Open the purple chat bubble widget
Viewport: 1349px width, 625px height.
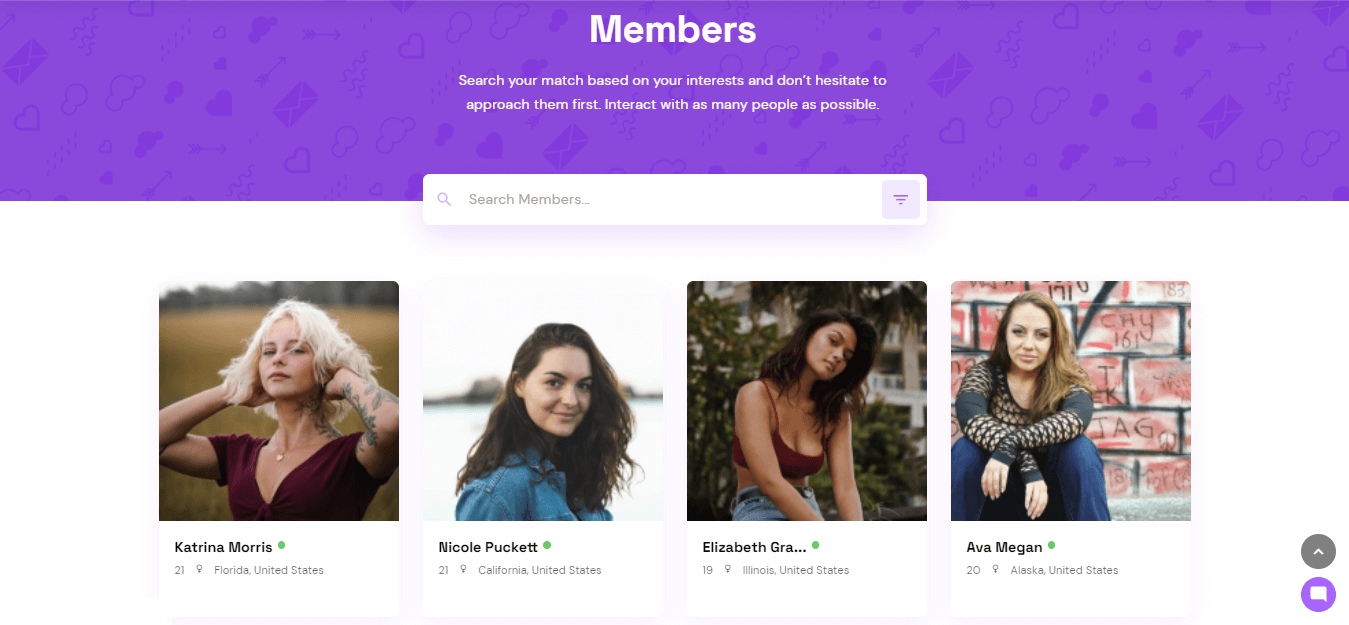coord(1318,594)
